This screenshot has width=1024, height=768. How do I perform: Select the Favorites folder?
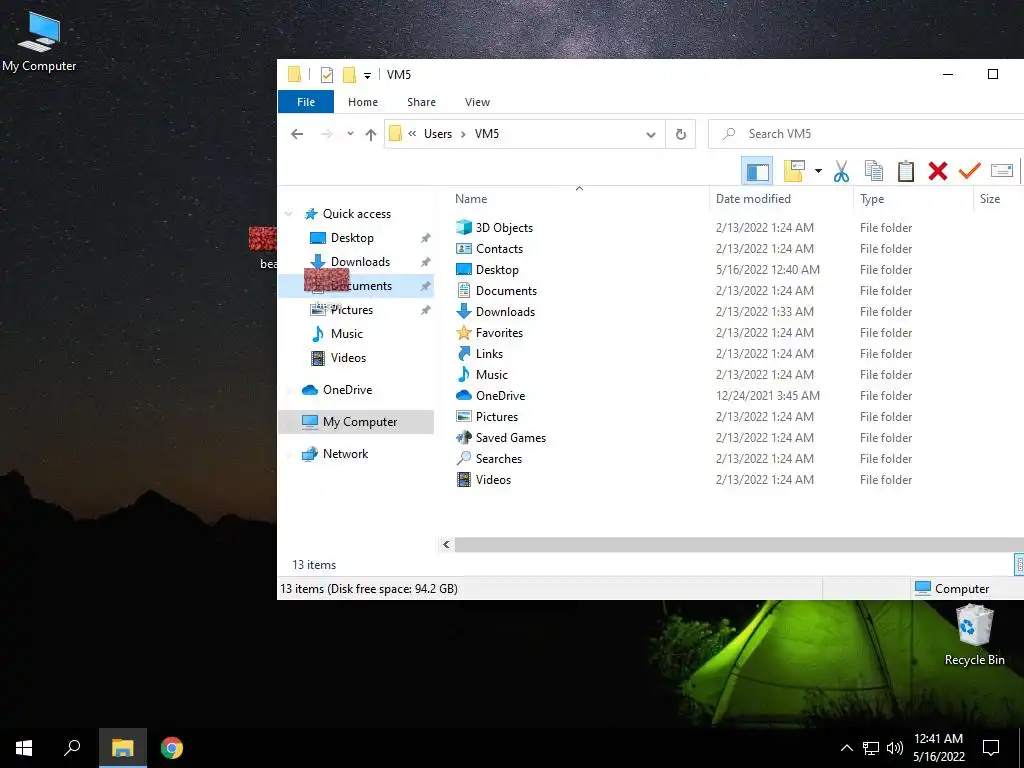point(499,332)
